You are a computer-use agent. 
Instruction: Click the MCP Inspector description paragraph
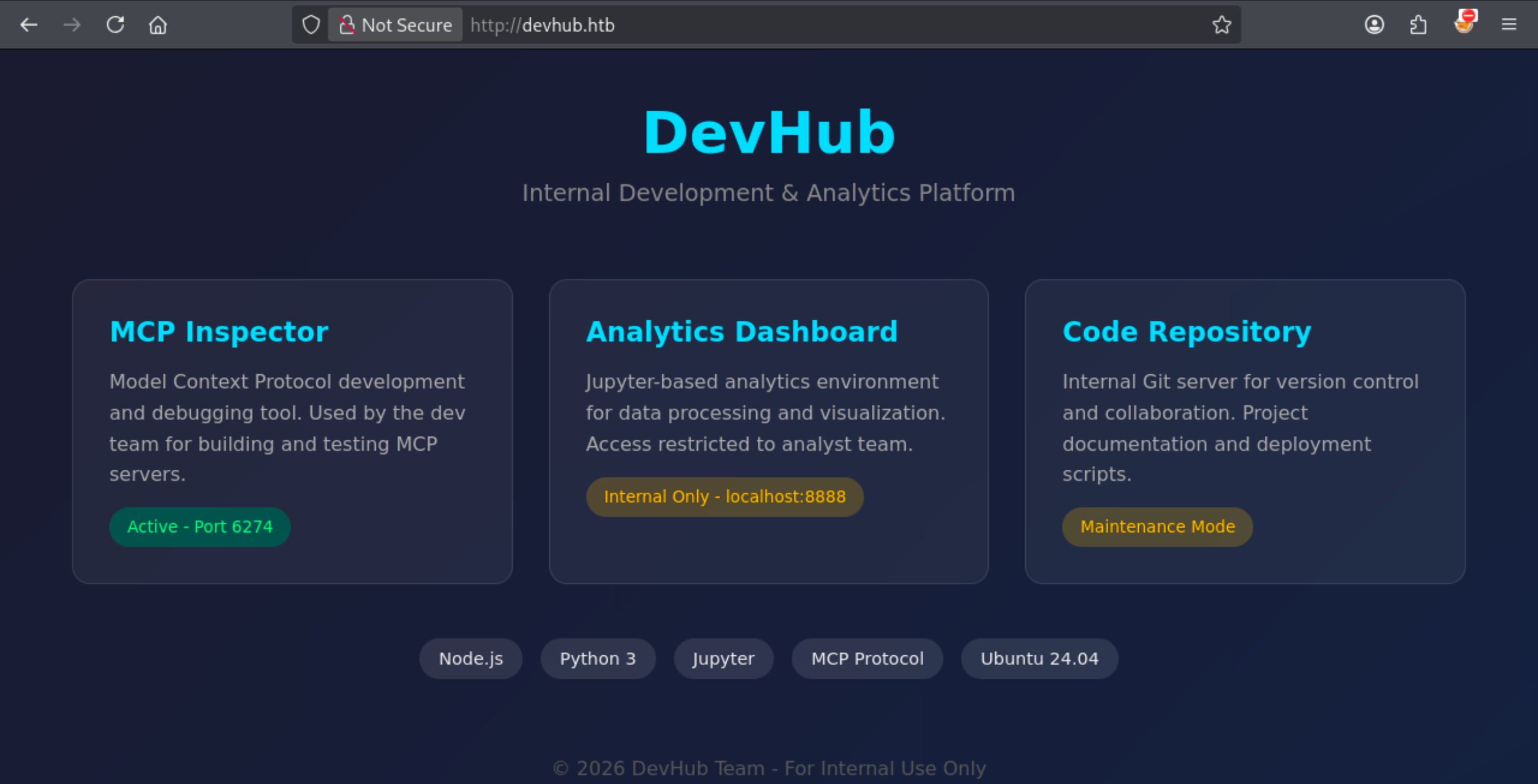(287, 428)
